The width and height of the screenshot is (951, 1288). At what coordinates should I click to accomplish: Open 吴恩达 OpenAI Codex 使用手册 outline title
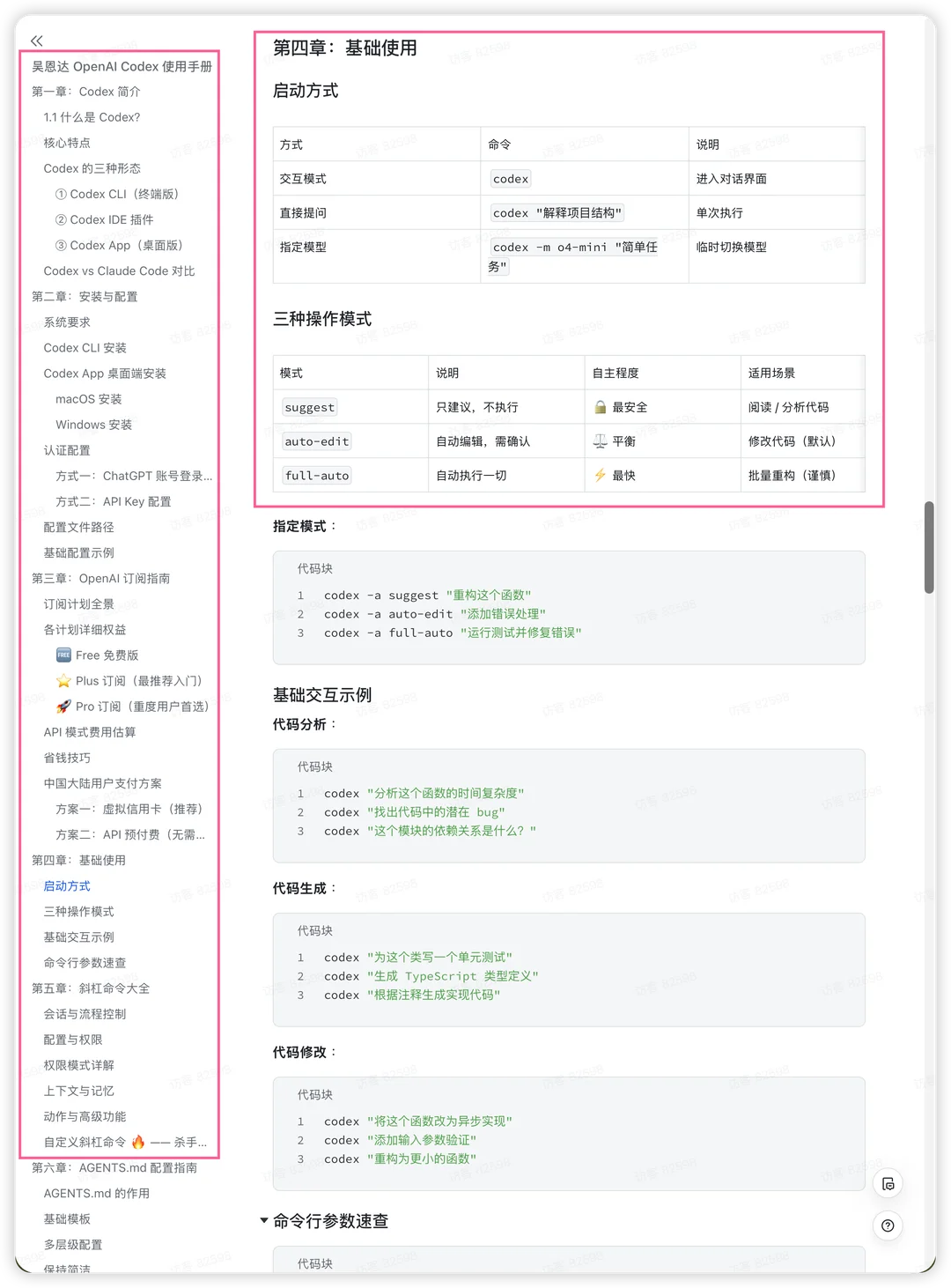point(122,66)
